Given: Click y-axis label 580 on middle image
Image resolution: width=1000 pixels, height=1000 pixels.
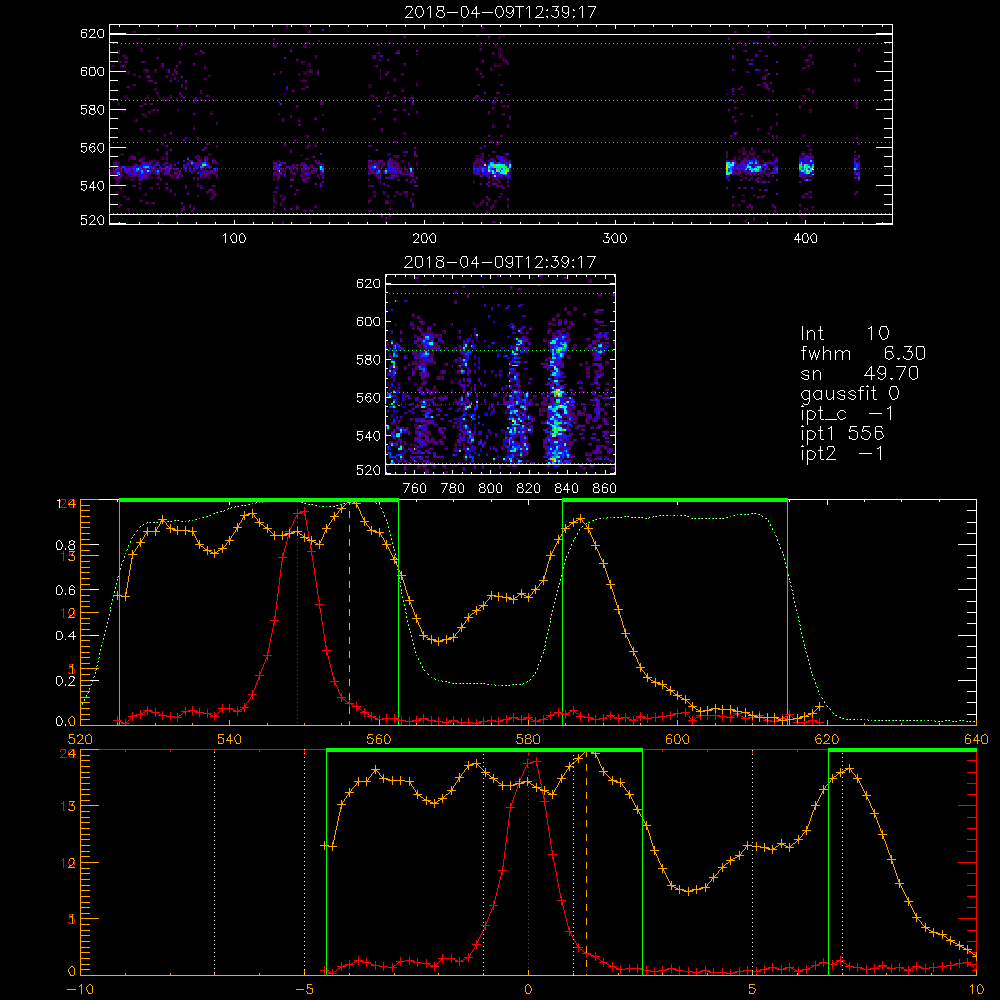Looking at the screenshot, I should click(368, 360).
